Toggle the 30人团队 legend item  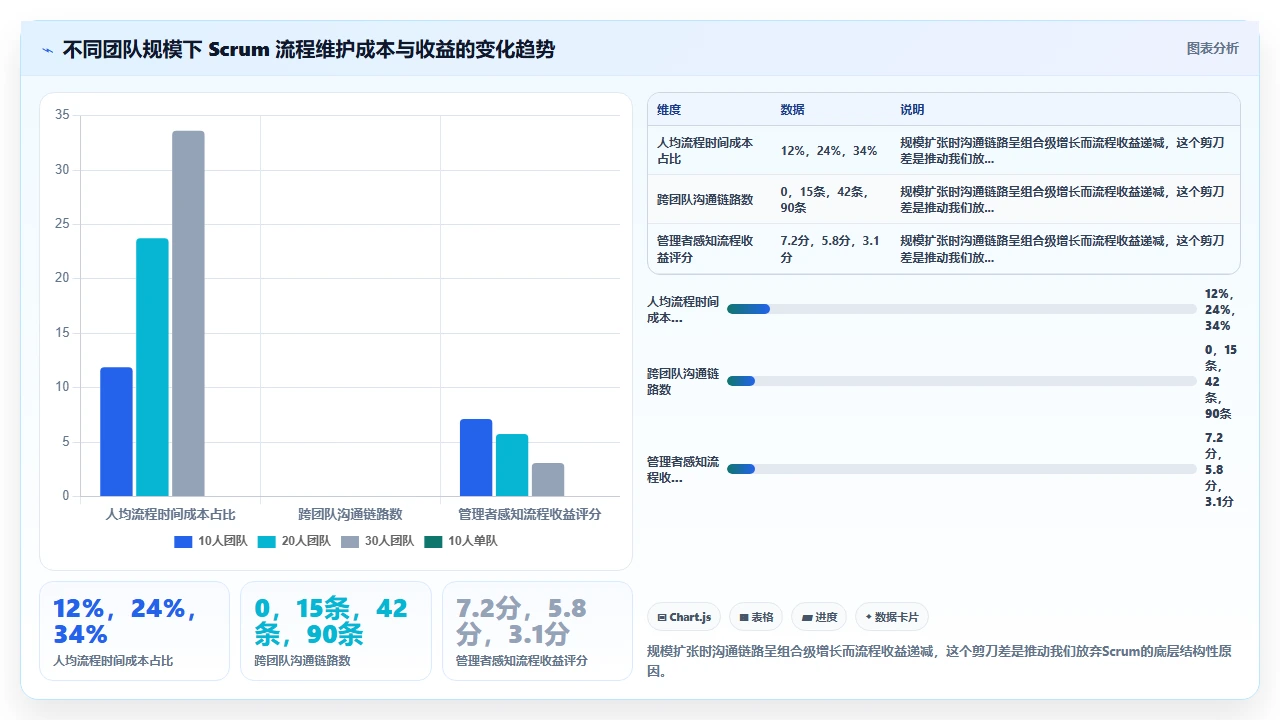click(x=378, y=541)
